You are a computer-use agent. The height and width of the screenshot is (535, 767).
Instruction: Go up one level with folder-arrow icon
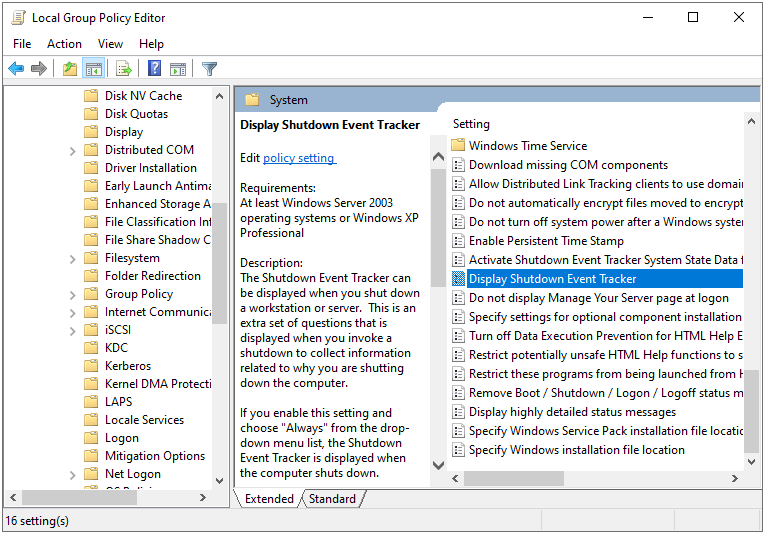point(70,68)
